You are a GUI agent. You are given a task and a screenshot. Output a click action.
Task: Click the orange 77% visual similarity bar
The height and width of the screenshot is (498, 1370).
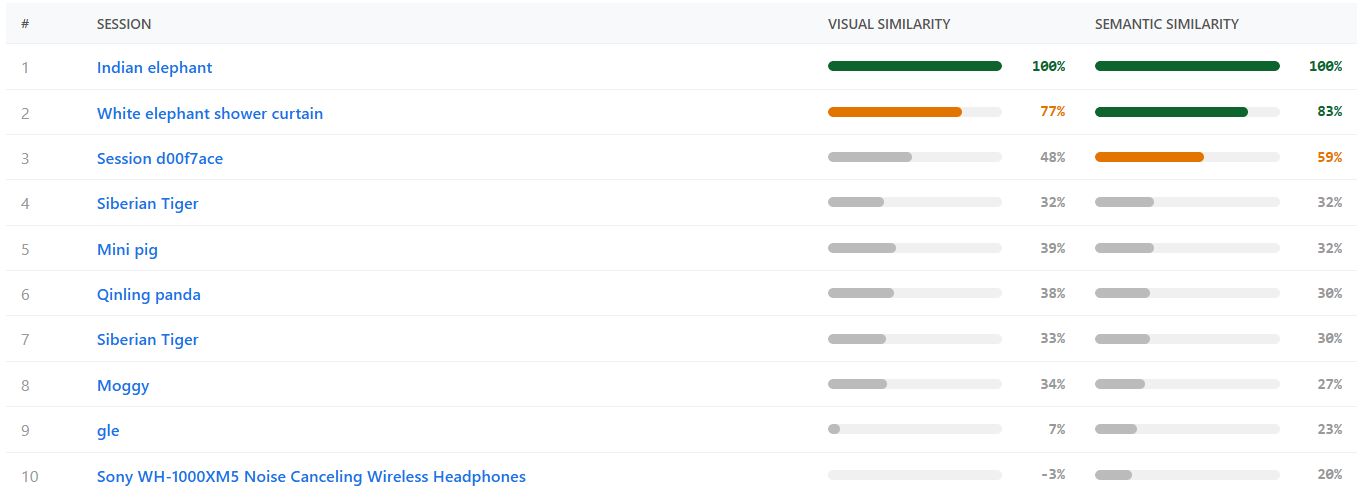(x=895, y=112)
